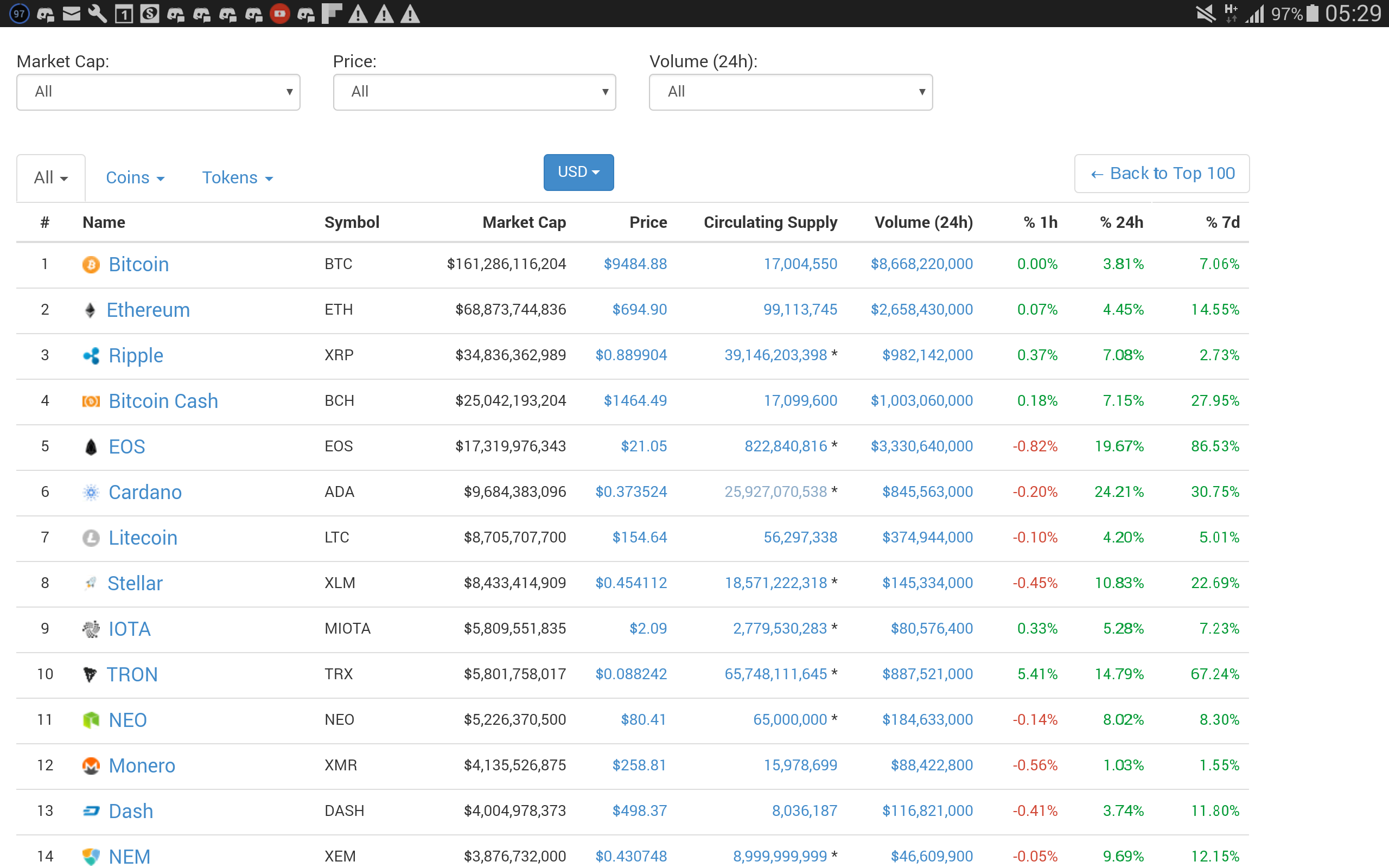Sort by Circulating Supply column
The height and width of the screenshot is (868, 1389).
coord(770,223)
